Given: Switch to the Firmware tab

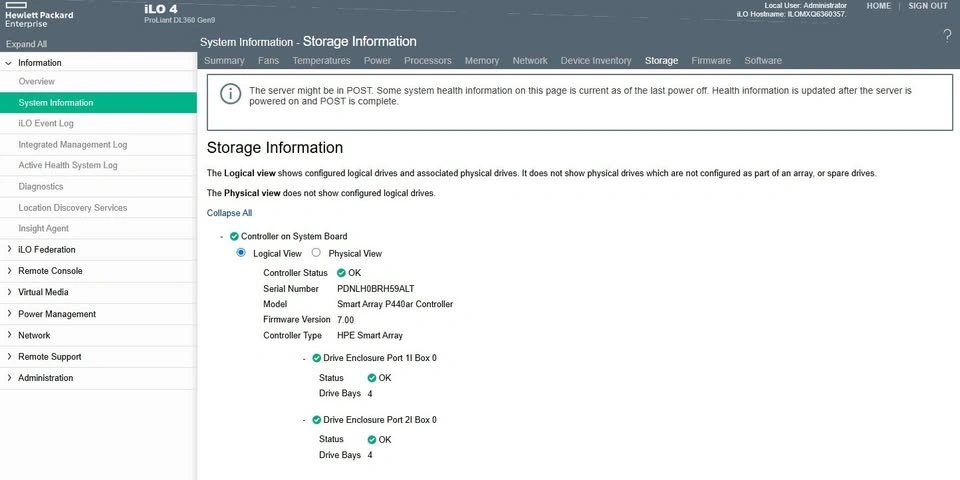Looking at the screenshot, I should coord(711,61).
